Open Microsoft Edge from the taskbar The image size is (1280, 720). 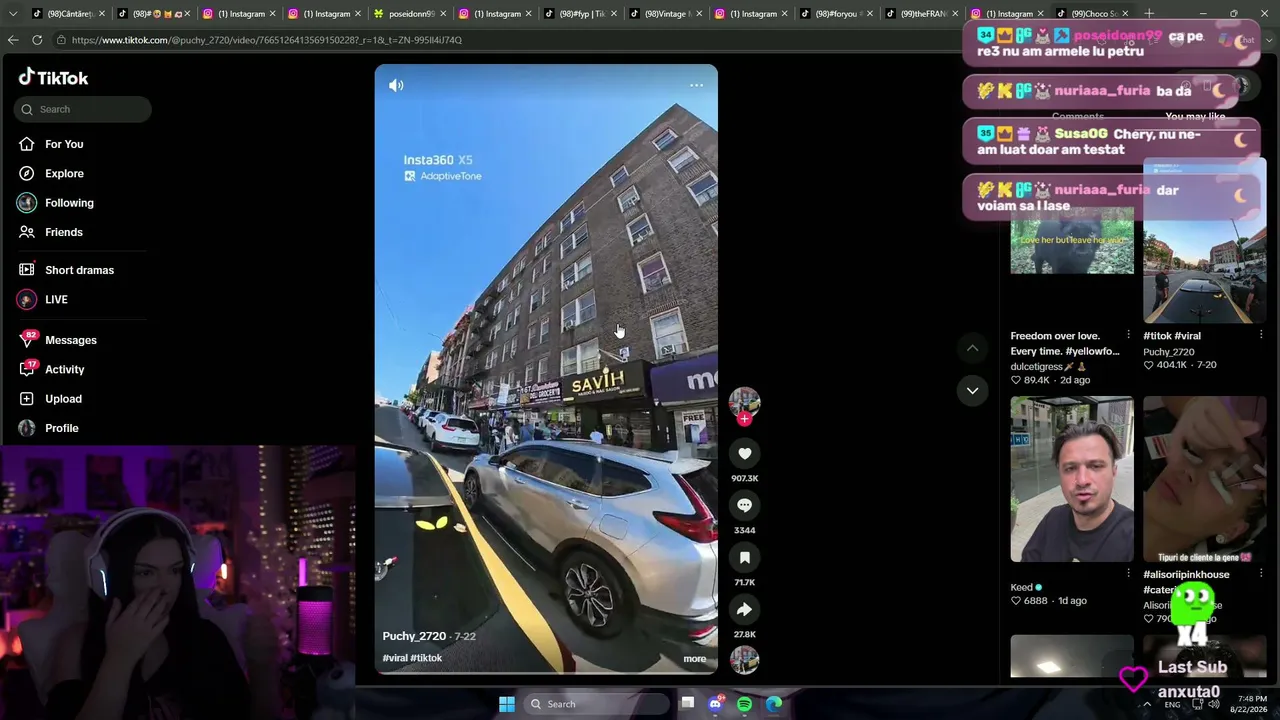coord(774,704)
